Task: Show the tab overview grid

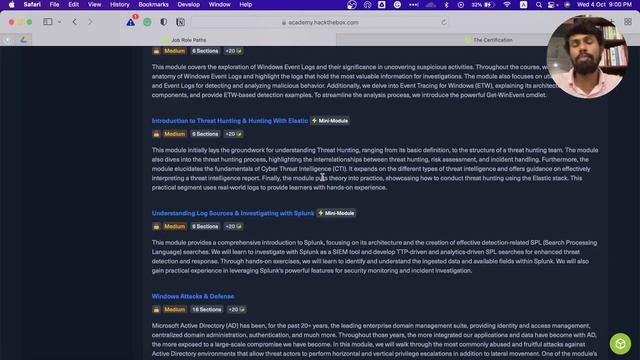Action: (628, 22)
